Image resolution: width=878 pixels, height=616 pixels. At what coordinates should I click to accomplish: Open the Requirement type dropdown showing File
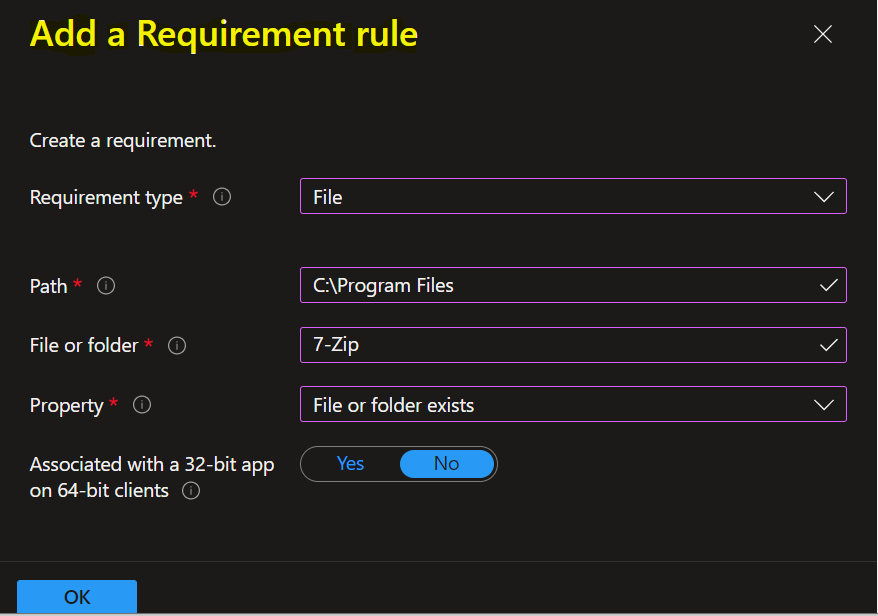pyautogui.click(x=573, y=197)
